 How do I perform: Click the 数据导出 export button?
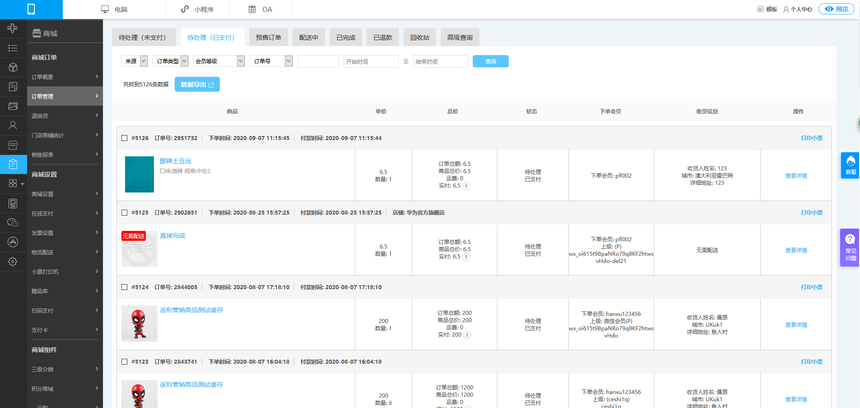[x=197, y=85]
